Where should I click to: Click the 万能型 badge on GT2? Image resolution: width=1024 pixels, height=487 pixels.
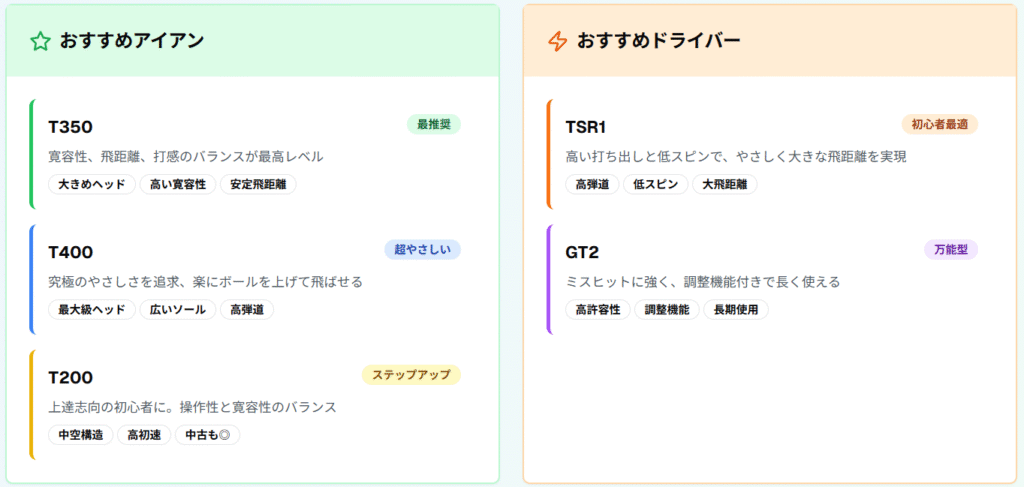[951, 249]
